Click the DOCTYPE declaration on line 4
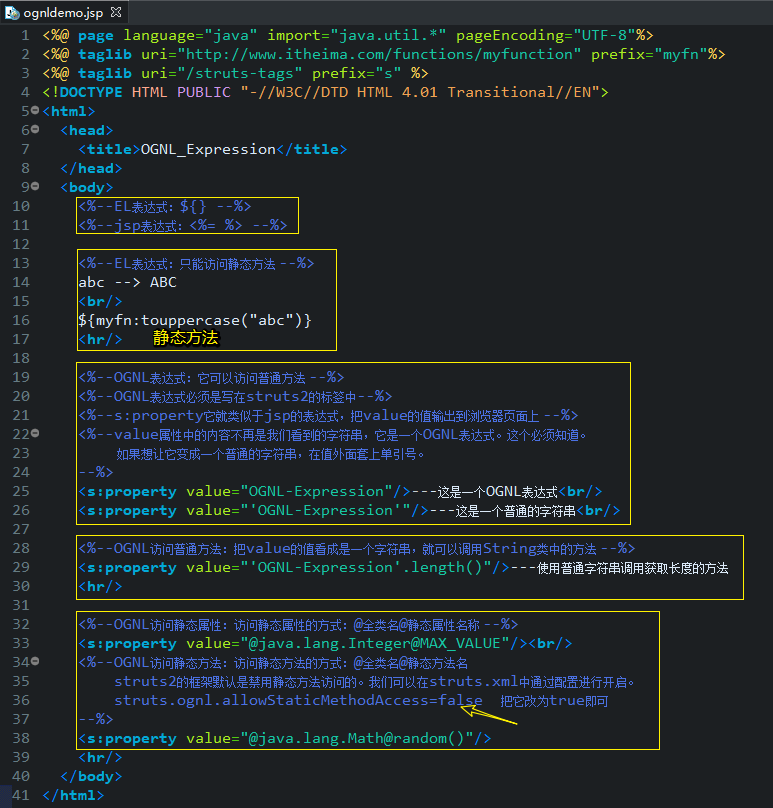 click(x=325, y=93)
